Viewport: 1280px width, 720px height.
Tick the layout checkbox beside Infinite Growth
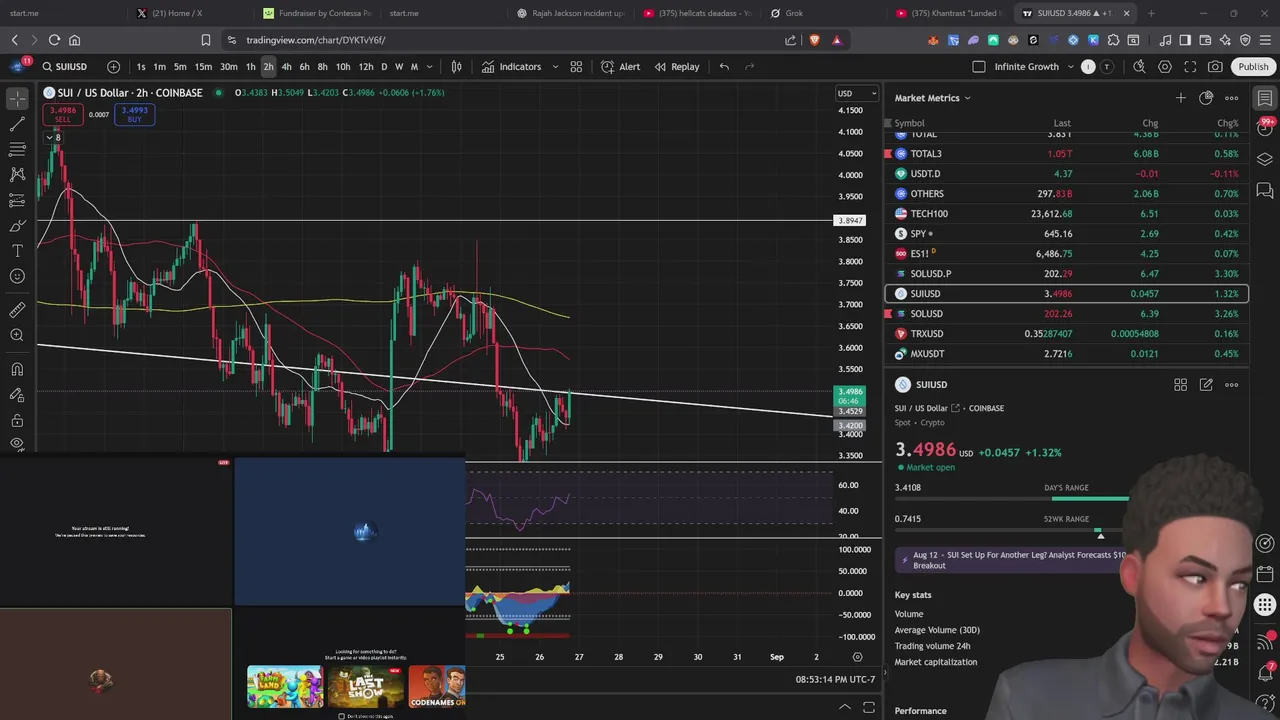[x=979, y=67]
